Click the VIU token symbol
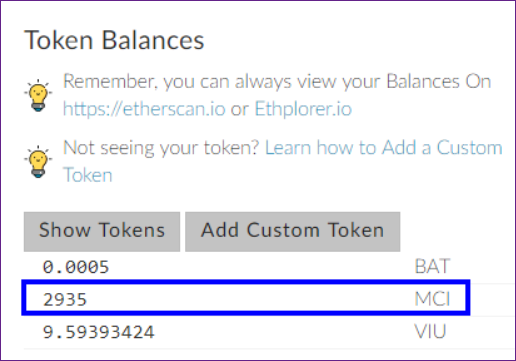516x361 pixels. pos(430,332)
